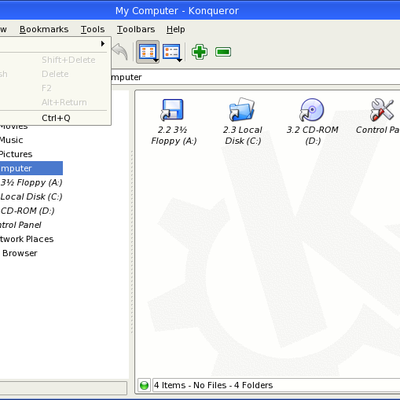This screenshot has height=400, width=400.
Task: Select the highlighted Computer tree item
Action: [31, 168]
